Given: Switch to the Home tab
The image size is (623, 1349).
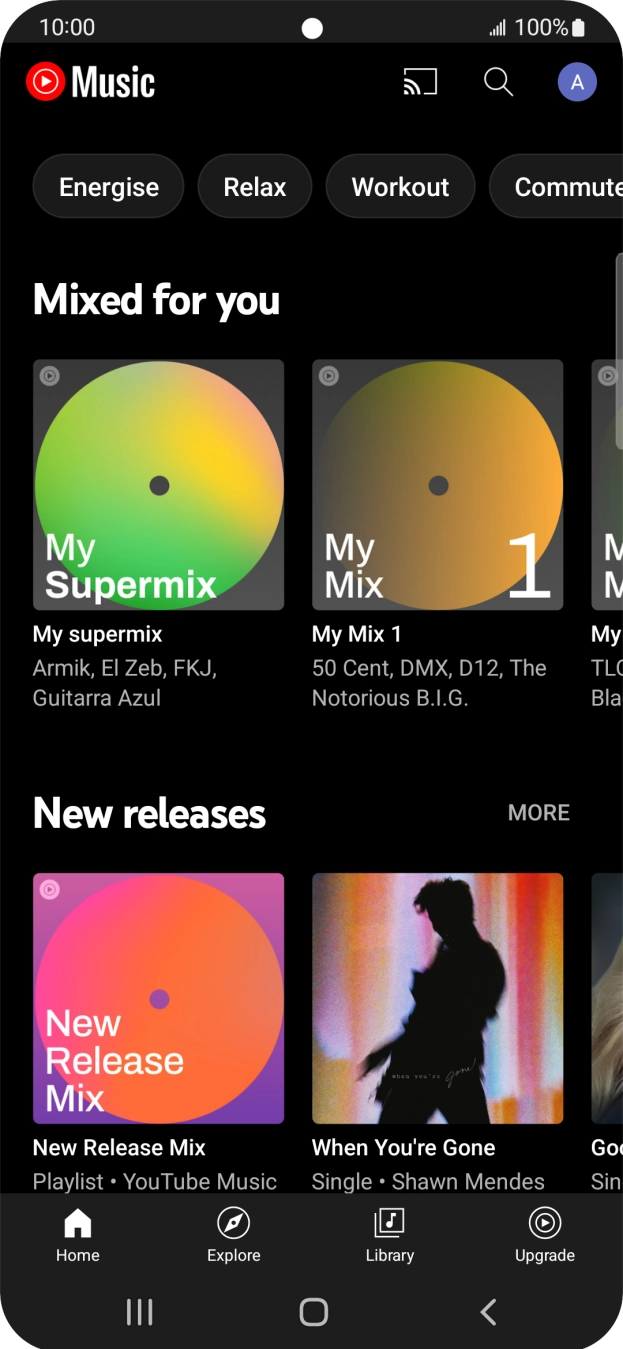Looking at the screenshot, I should 78,1235.
